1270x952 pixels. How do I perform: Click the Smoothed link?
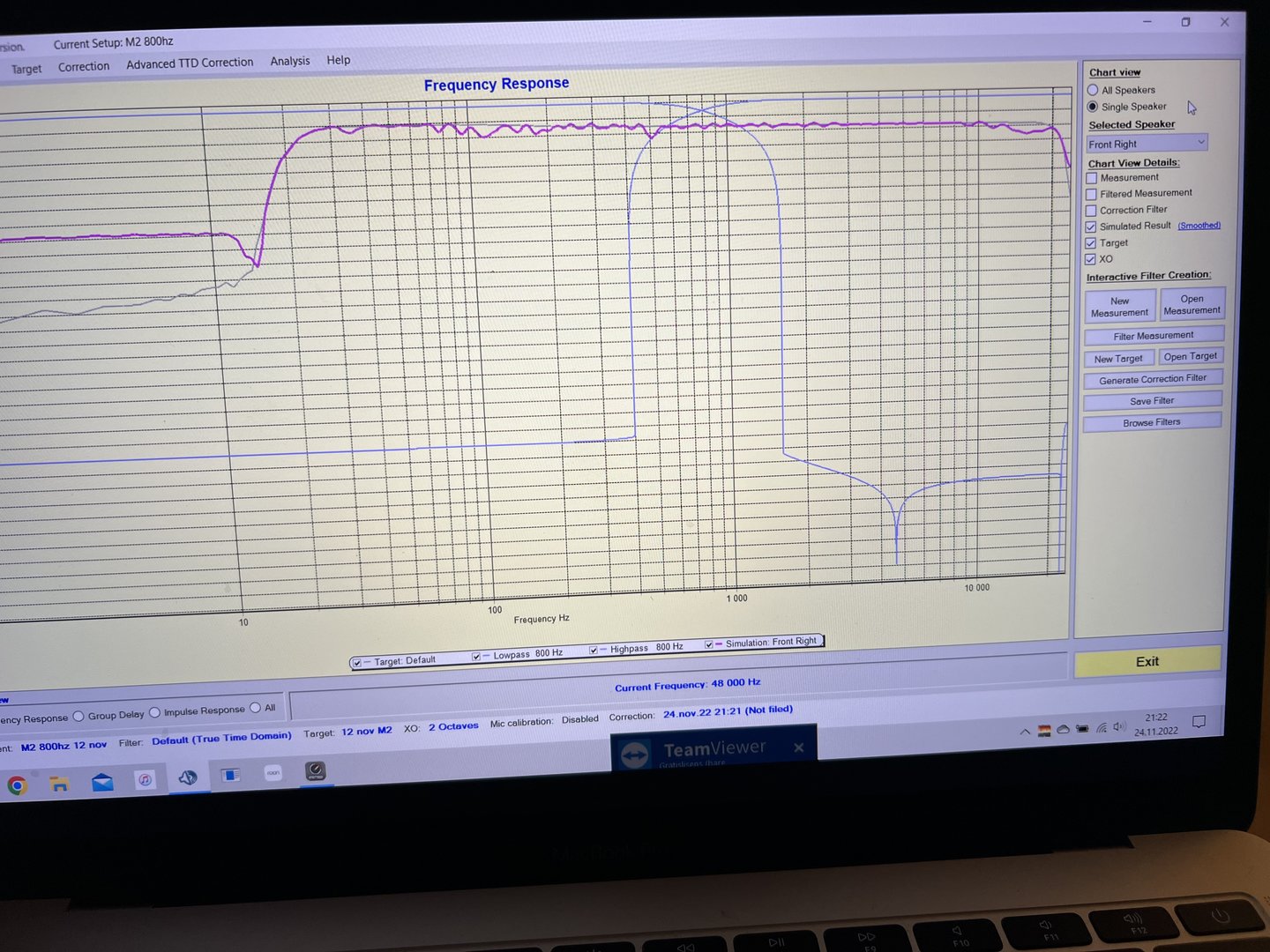point(1199,226)
